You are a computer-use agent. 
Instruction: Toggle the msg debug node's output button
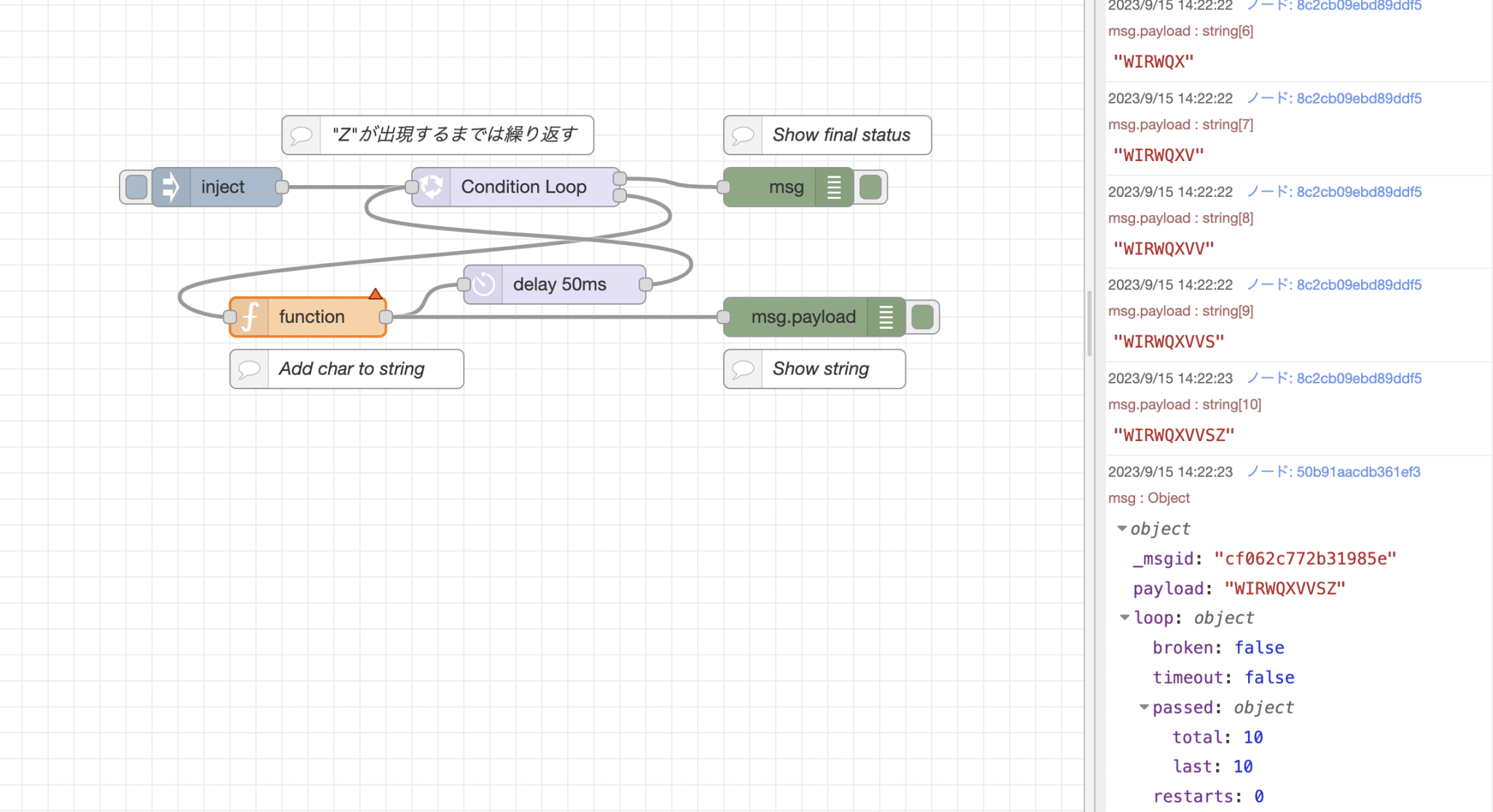[x=870, y=187]
